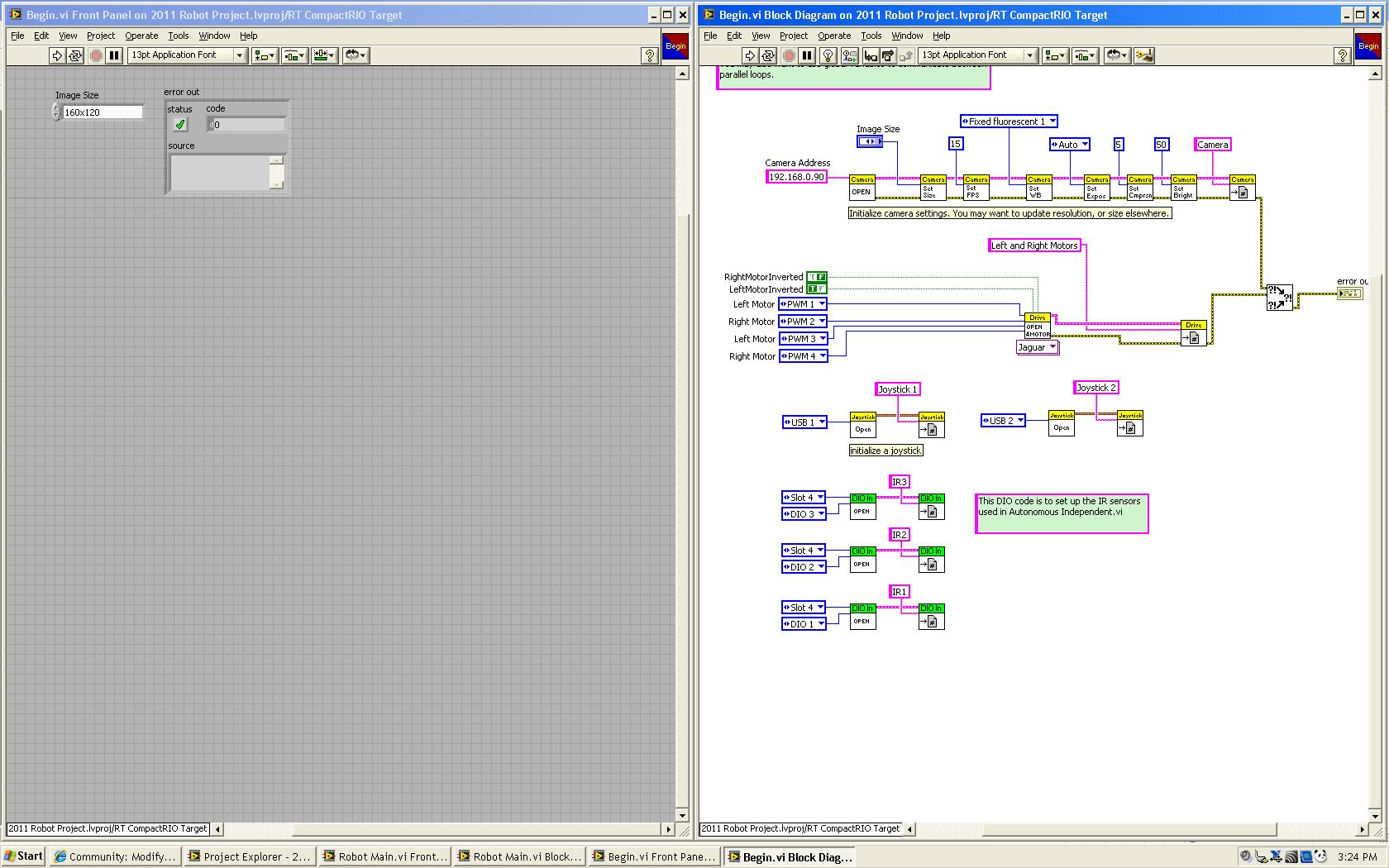Select the Camera Address string 192.168.0.90
This screenshot has height=868, width=1389.
tap(796, 177)
